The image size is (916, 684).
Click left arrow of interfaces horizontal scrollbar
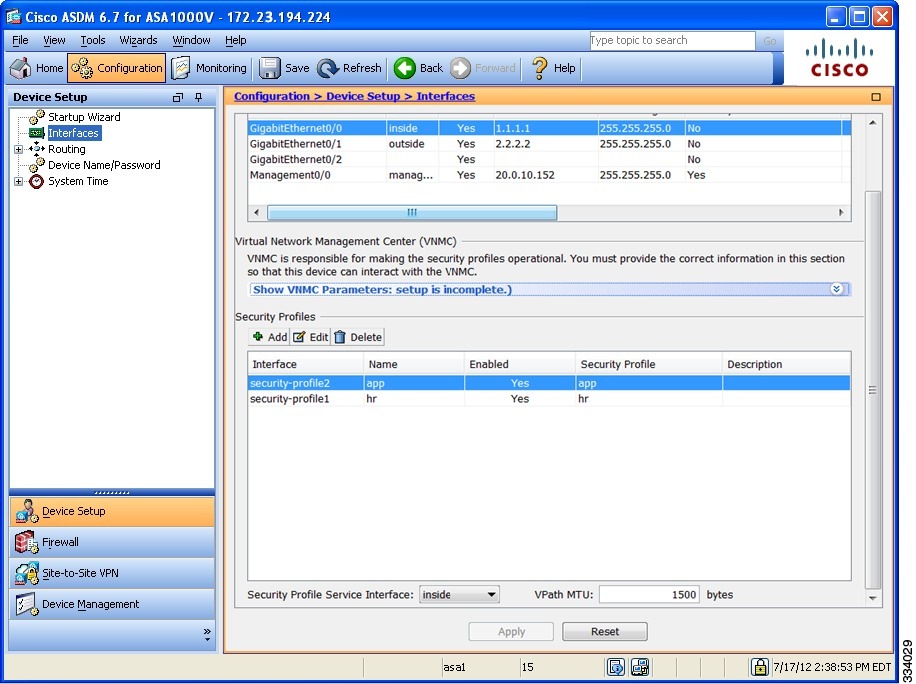click(256, 213)
